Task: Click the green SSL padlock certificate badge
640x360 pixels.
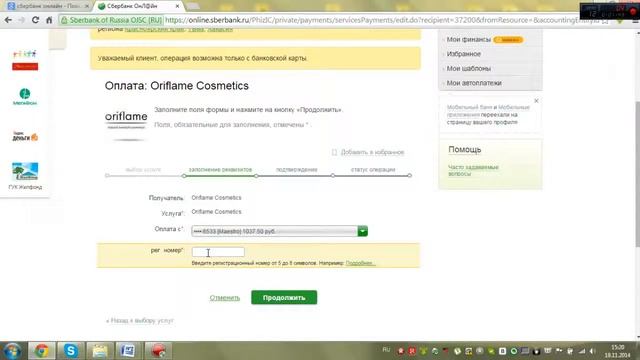Action: click(111, 20)
